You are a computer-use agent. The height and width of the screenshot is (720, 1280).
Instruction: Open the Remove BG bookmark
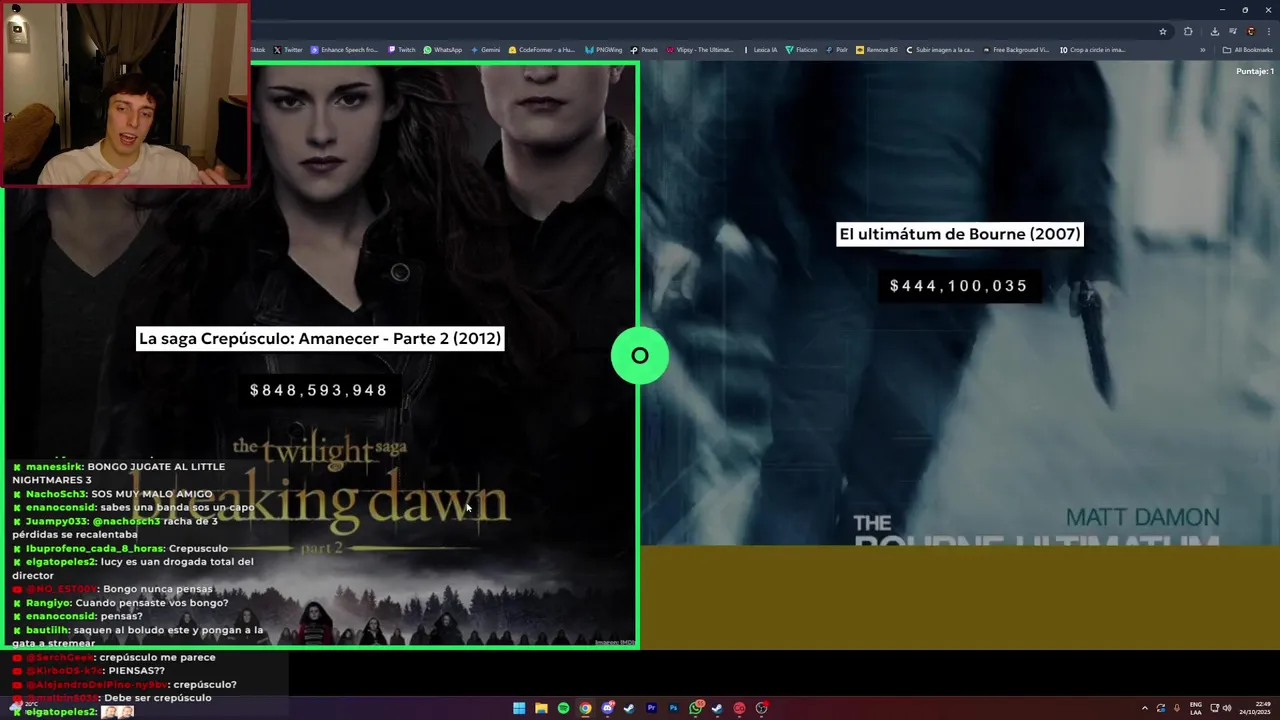click(x=877, y=50)
